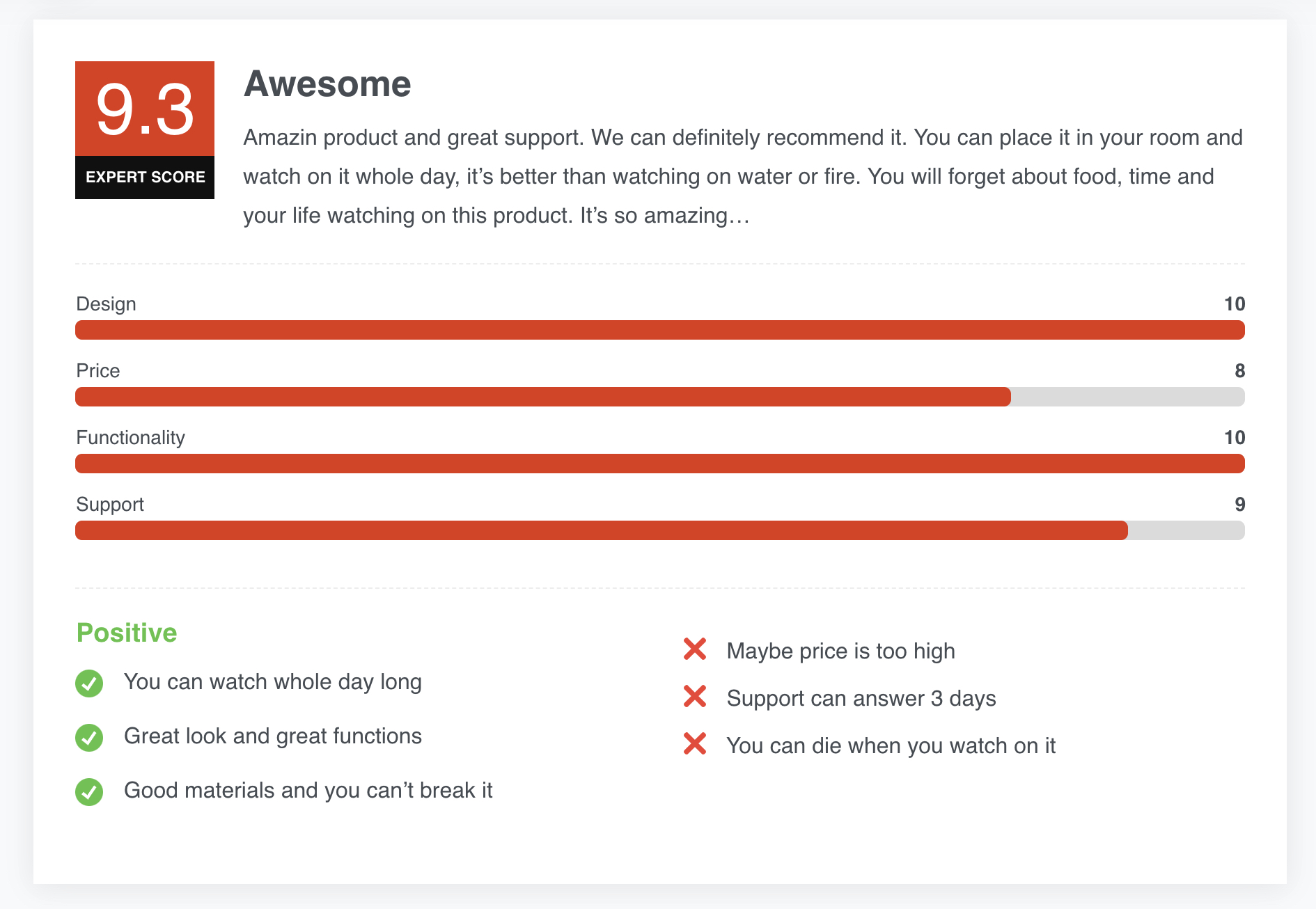
Task: Click the 9.3 expert score badge
Action: 145,109
